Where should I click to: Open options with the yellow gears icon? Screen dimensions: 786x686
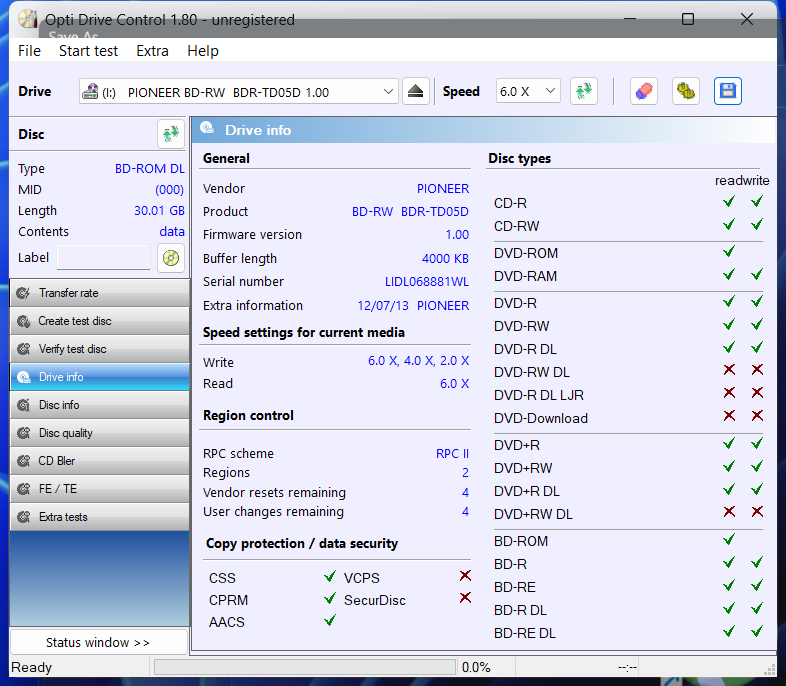(686, 91)
